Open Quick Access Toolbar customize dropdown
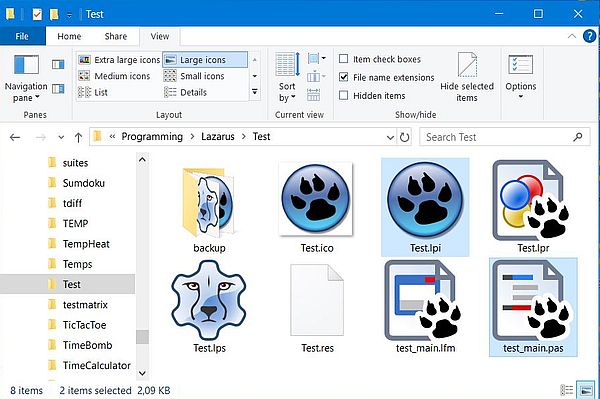Screen dimensions: 600x399 pyautogui.click(x=69, y=15)
